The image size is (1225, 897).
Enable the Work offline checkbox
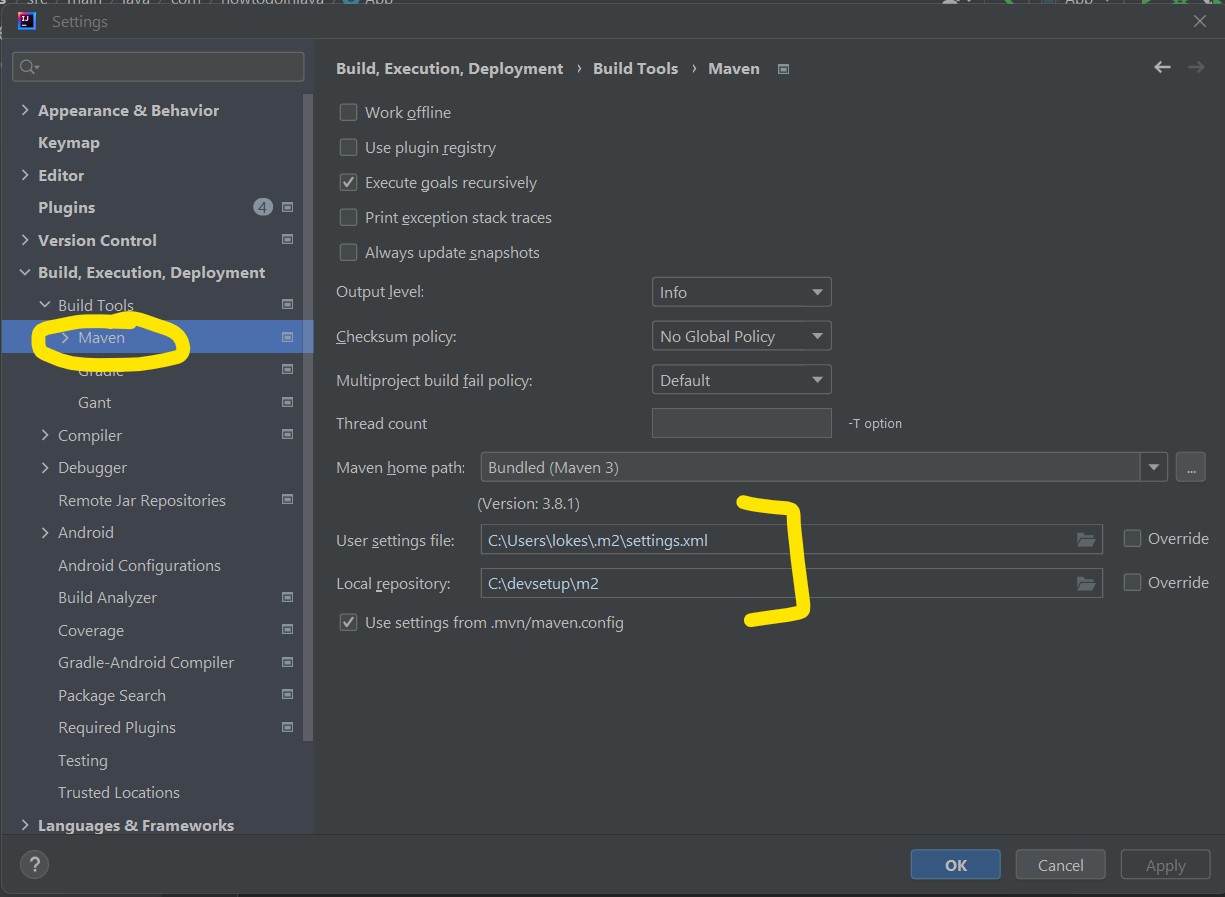click(x=348, y=112)
